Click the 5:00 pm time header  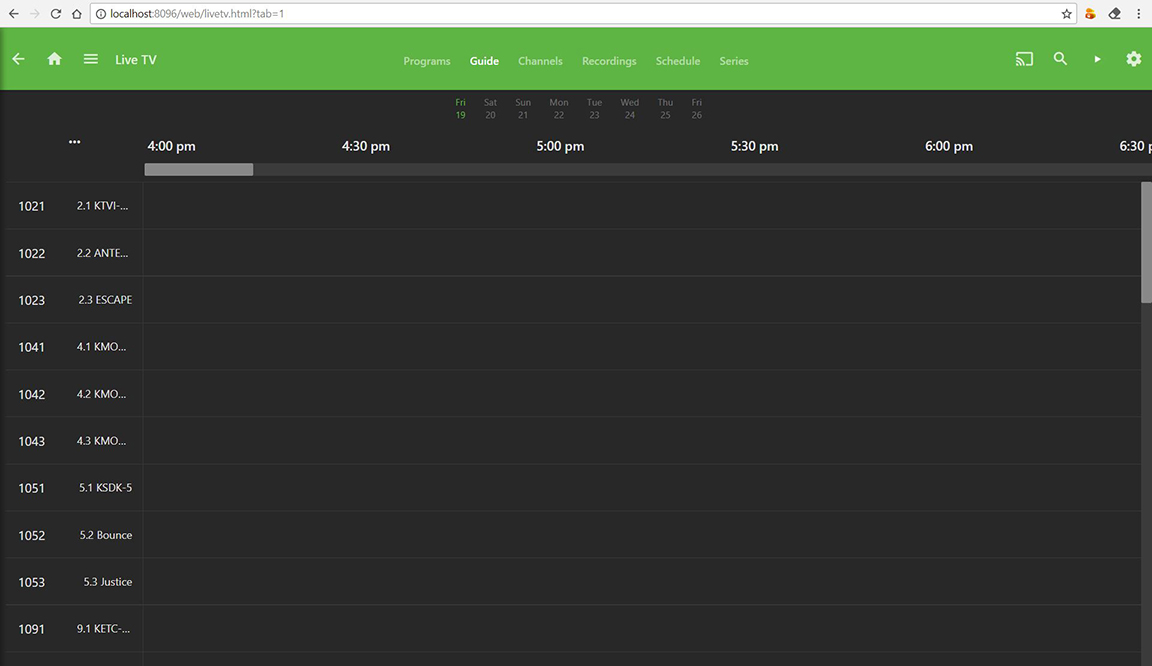point(560,146)
